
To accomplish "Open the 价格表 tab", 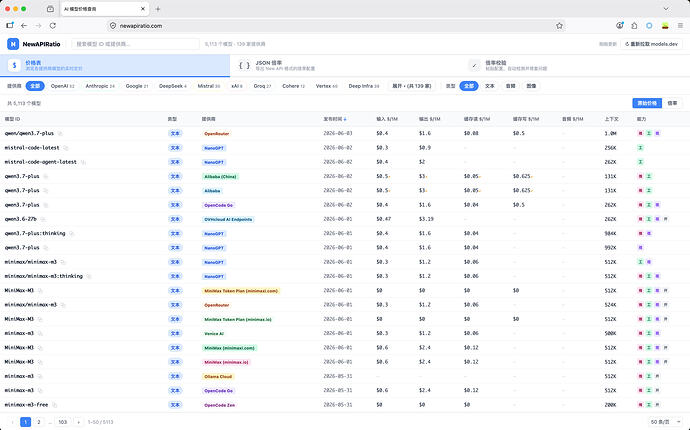I will pos(115,66).
